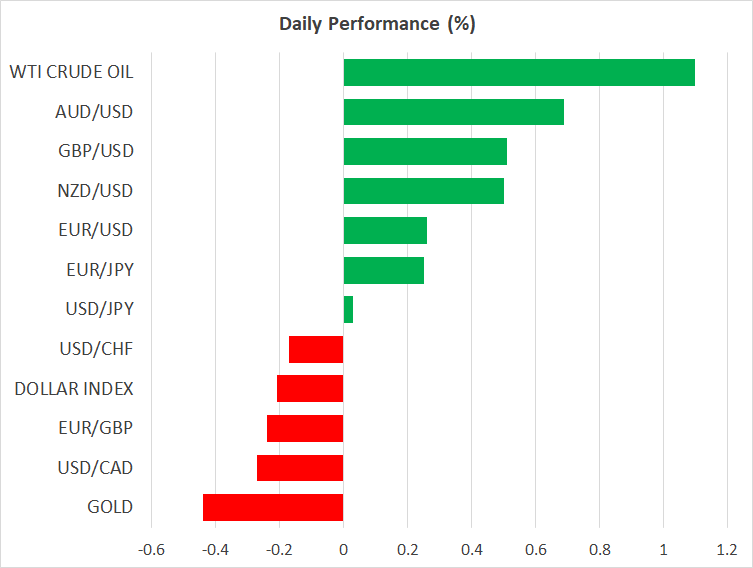The width and height of the screenshot is (753, 568).
Task: Click the small USD/JPY bar
Action: pos(348,310)
